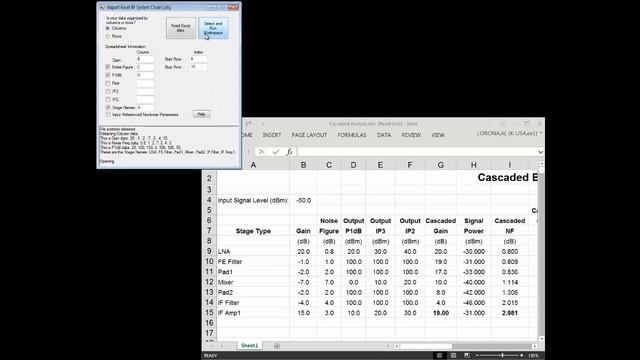
Task: Click the horizontal scrollbar left arrow
Action: click(396, 346)
